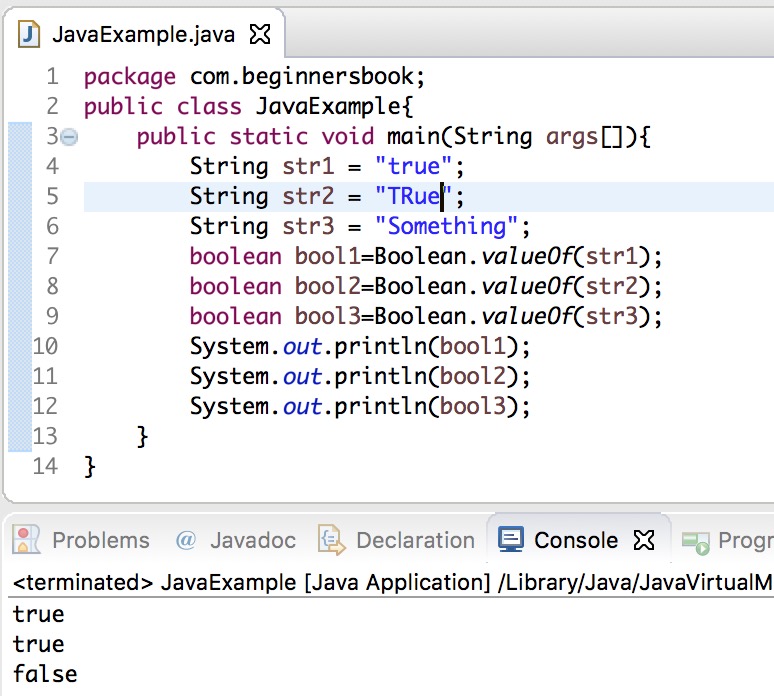Close the Console view
774x696 pixels.
click(x=644, y=540)
